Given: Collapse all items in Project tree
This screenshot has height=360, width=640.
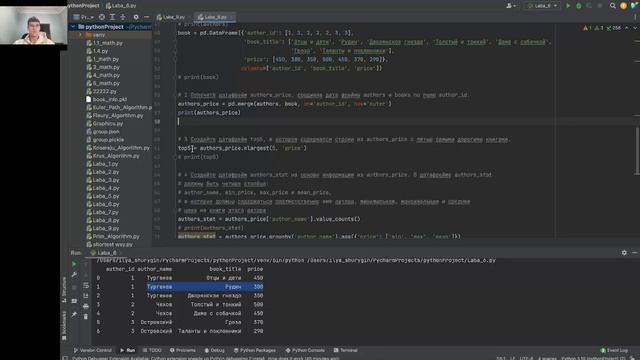Looking at the screenshot, I should point(123,17).
